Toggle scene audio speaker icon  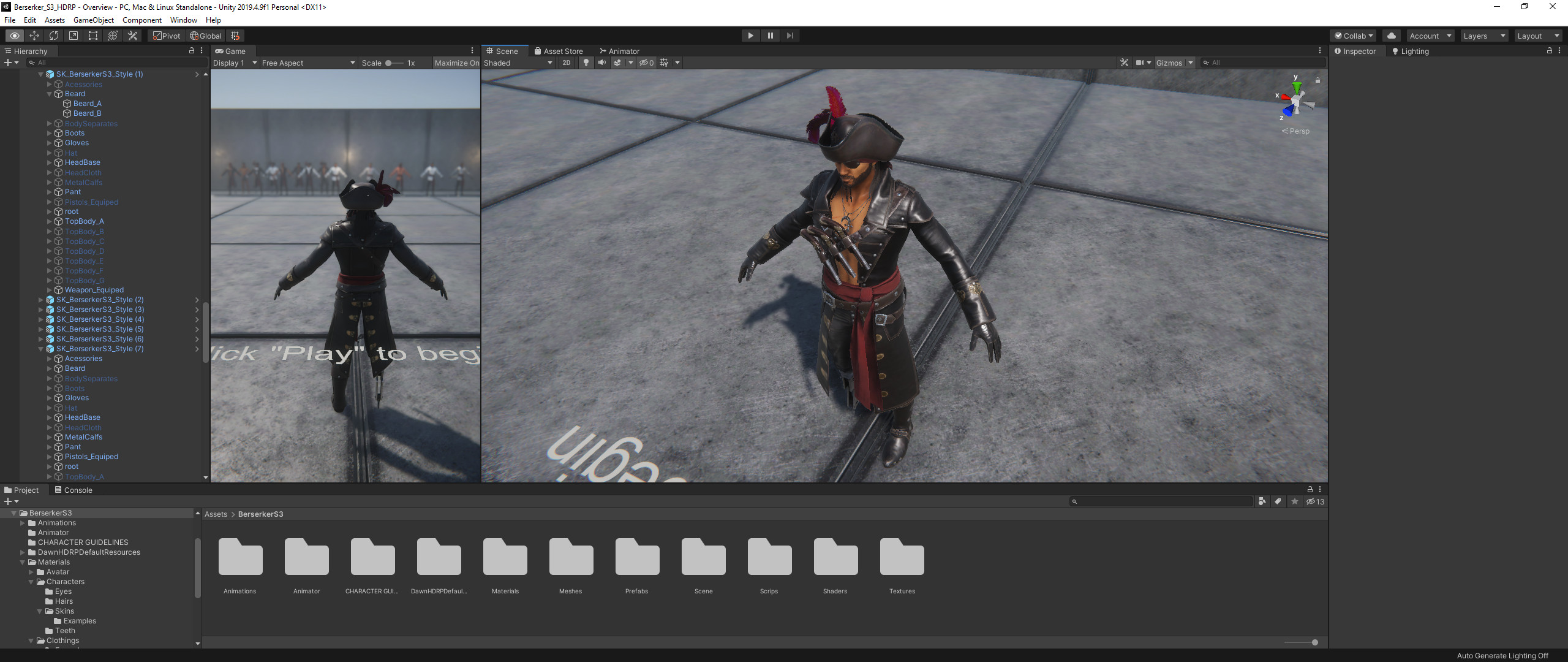pos(602,63)
